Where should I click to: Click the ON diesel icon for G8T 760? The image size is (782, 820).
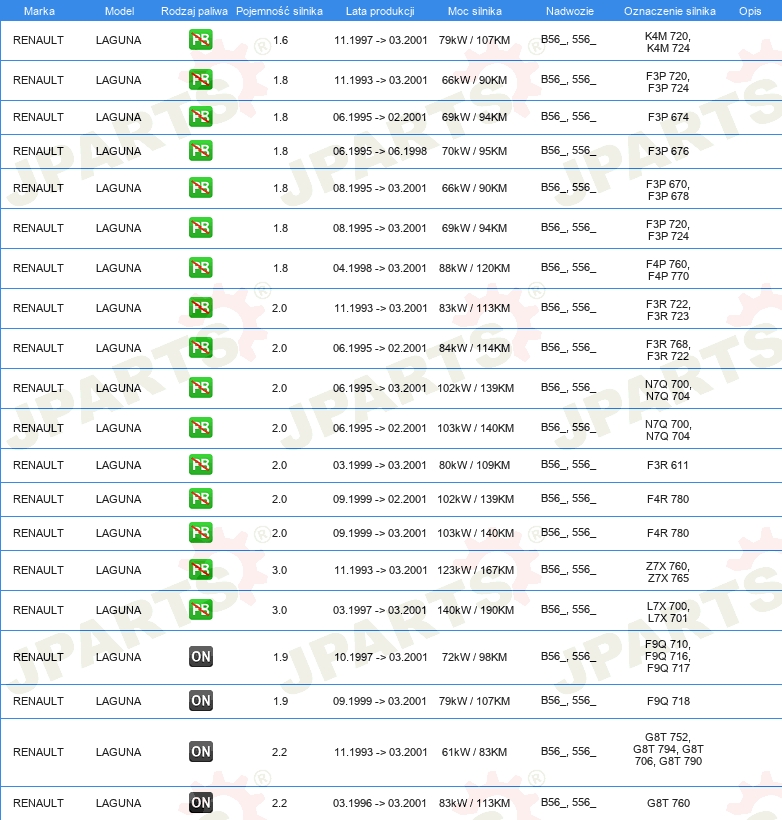point(200,802)
